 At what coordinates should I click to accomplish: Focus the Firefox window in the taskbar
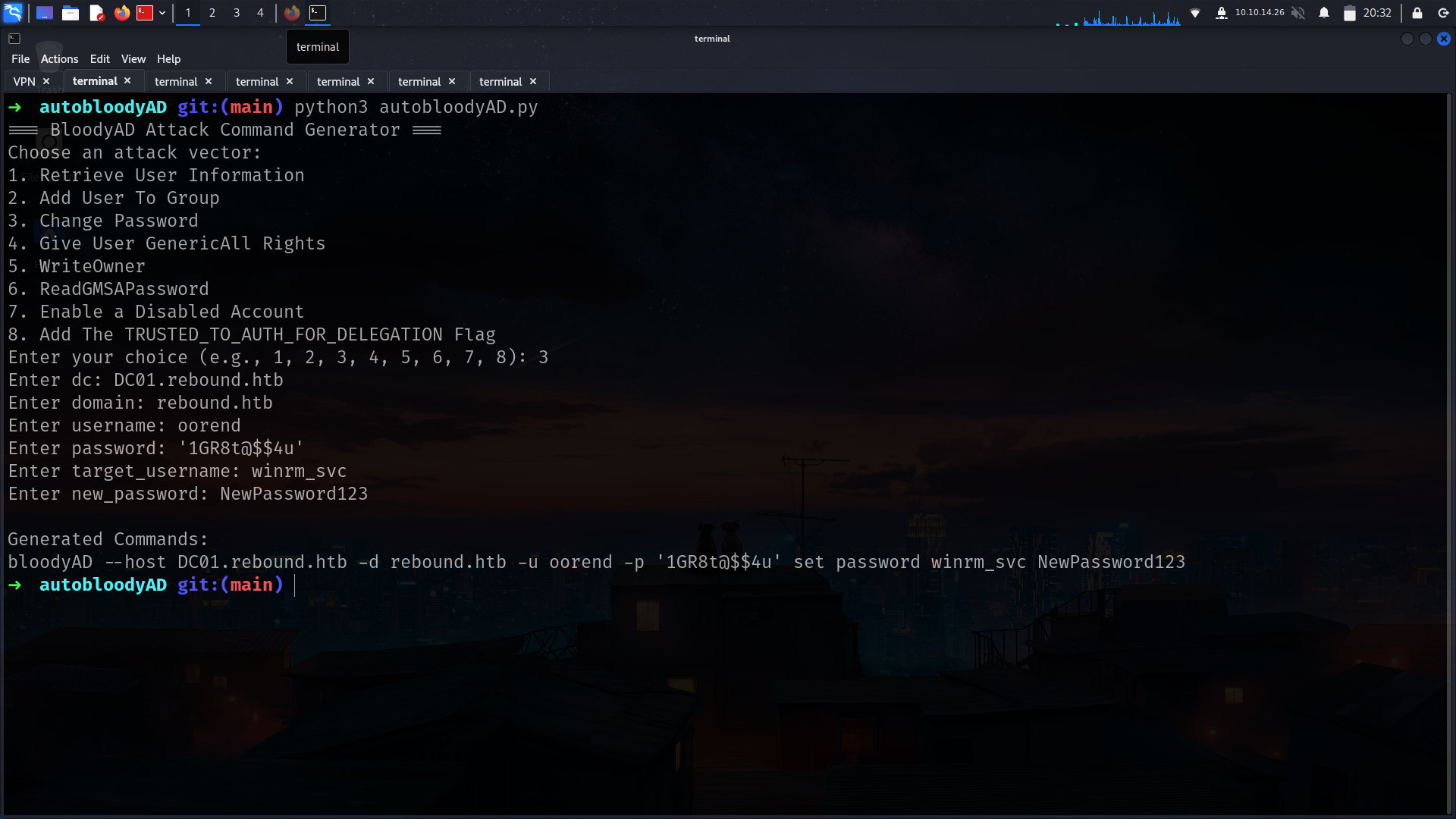point(292,13)
